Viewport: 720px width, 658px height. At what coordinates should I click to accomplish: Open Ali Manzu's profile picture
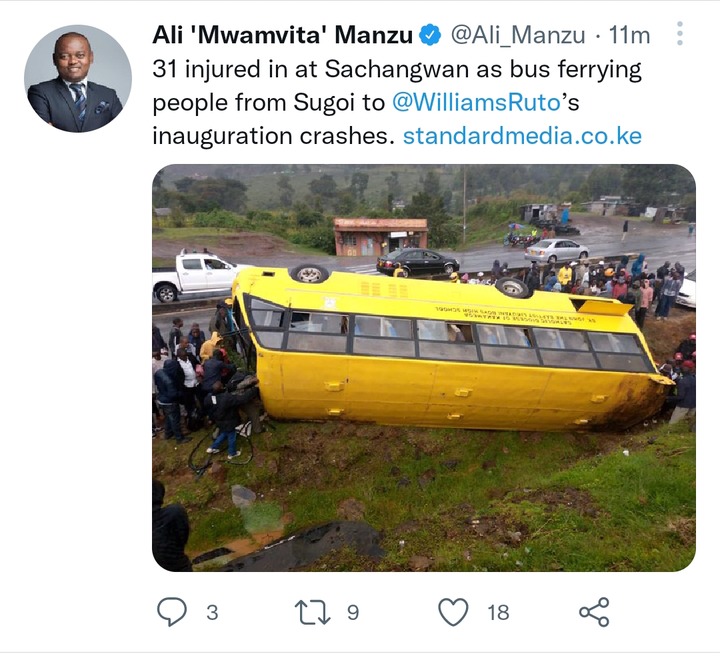[x=78, y=79]
